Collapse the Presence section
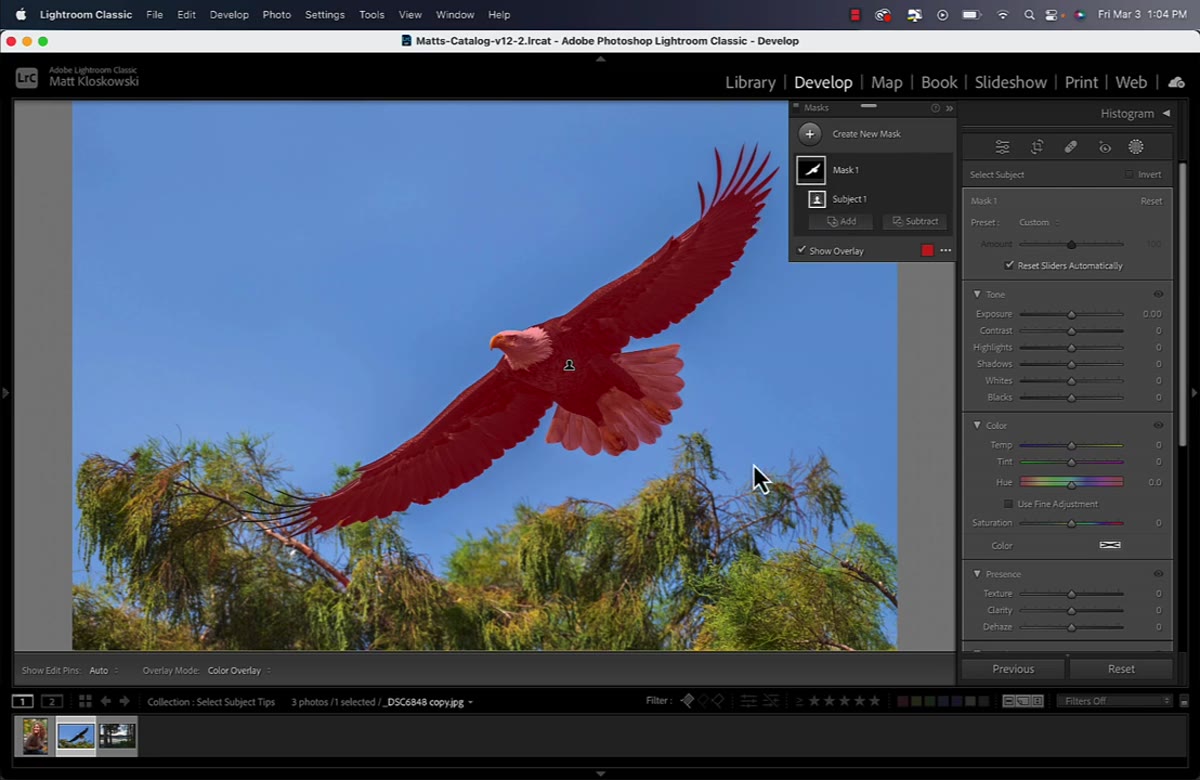Image resolution: width=1200 pixels, height=780 pixels. 977,574
